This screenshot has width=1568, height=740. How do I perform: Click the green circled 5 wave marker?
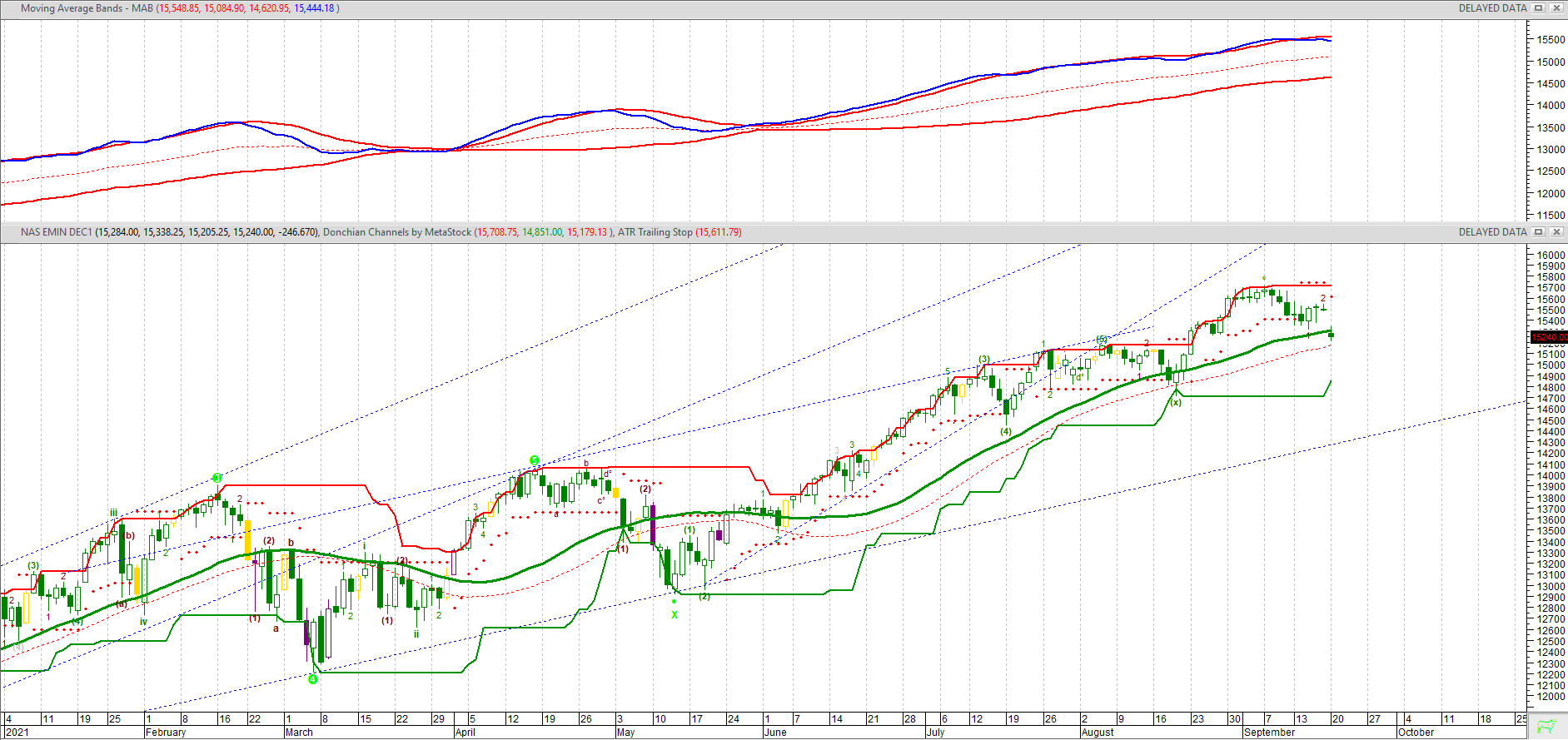coord(535,460)
